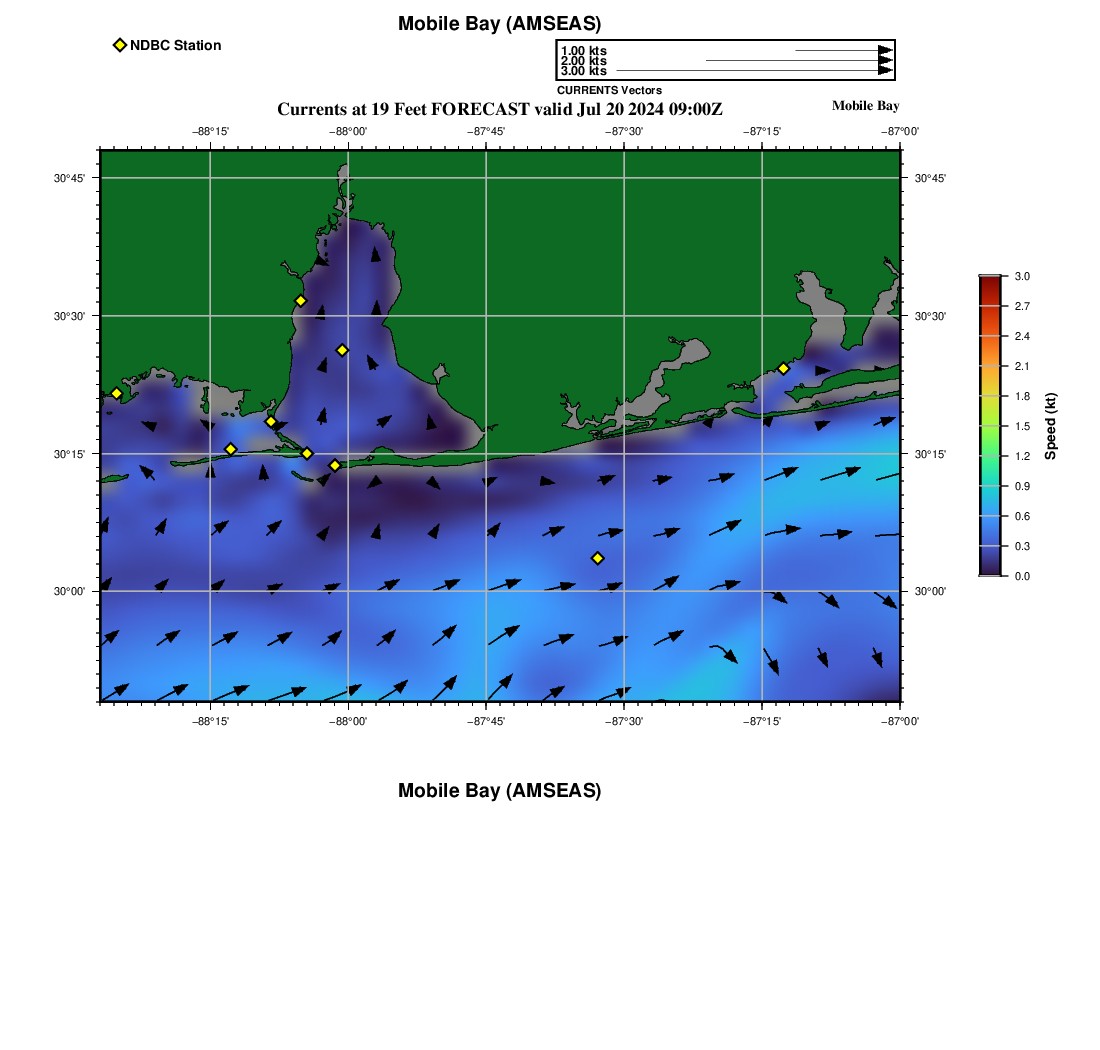
Task: Select the station on Mobile Bay's upper western shore
Action: point(300,301)
